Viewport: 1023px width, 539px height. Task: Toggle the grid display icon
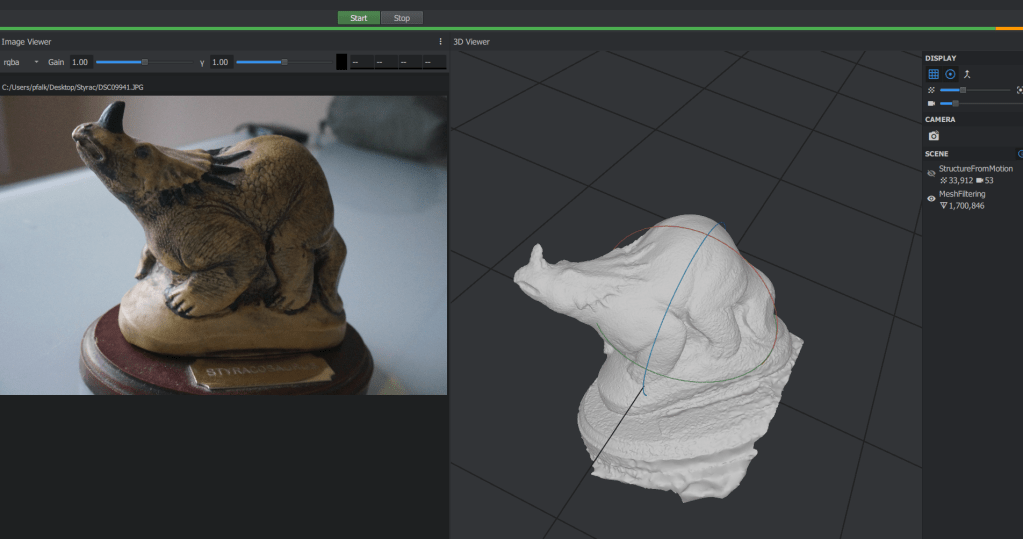(x=933, y=74)
